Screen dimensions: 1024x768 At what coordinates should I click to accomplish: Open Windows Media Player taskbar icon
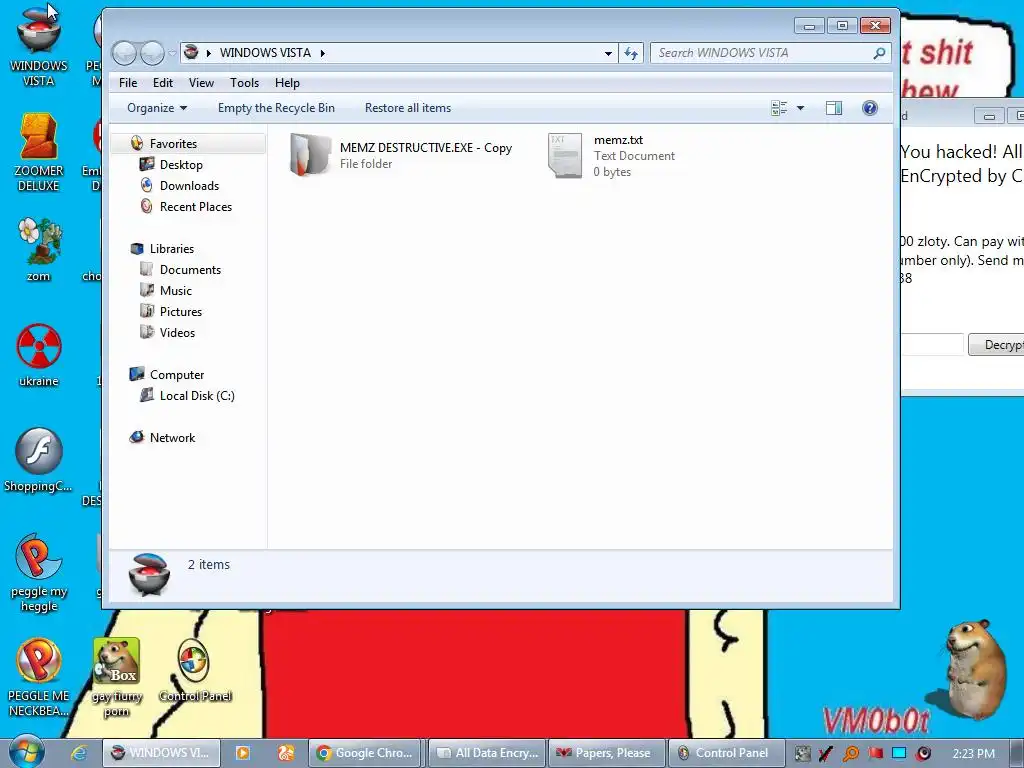[242, 753]
